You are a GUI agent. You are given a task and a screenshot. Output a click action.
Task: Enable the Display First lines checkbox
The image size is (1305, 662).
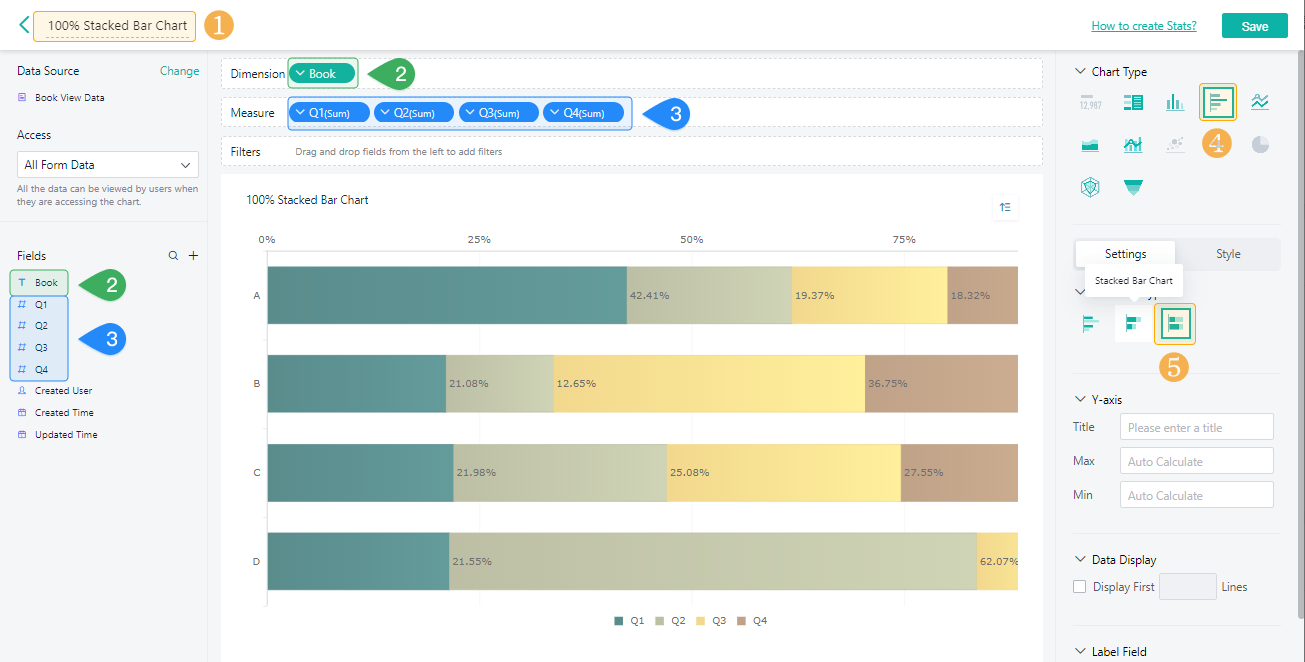pos(1080,587)
